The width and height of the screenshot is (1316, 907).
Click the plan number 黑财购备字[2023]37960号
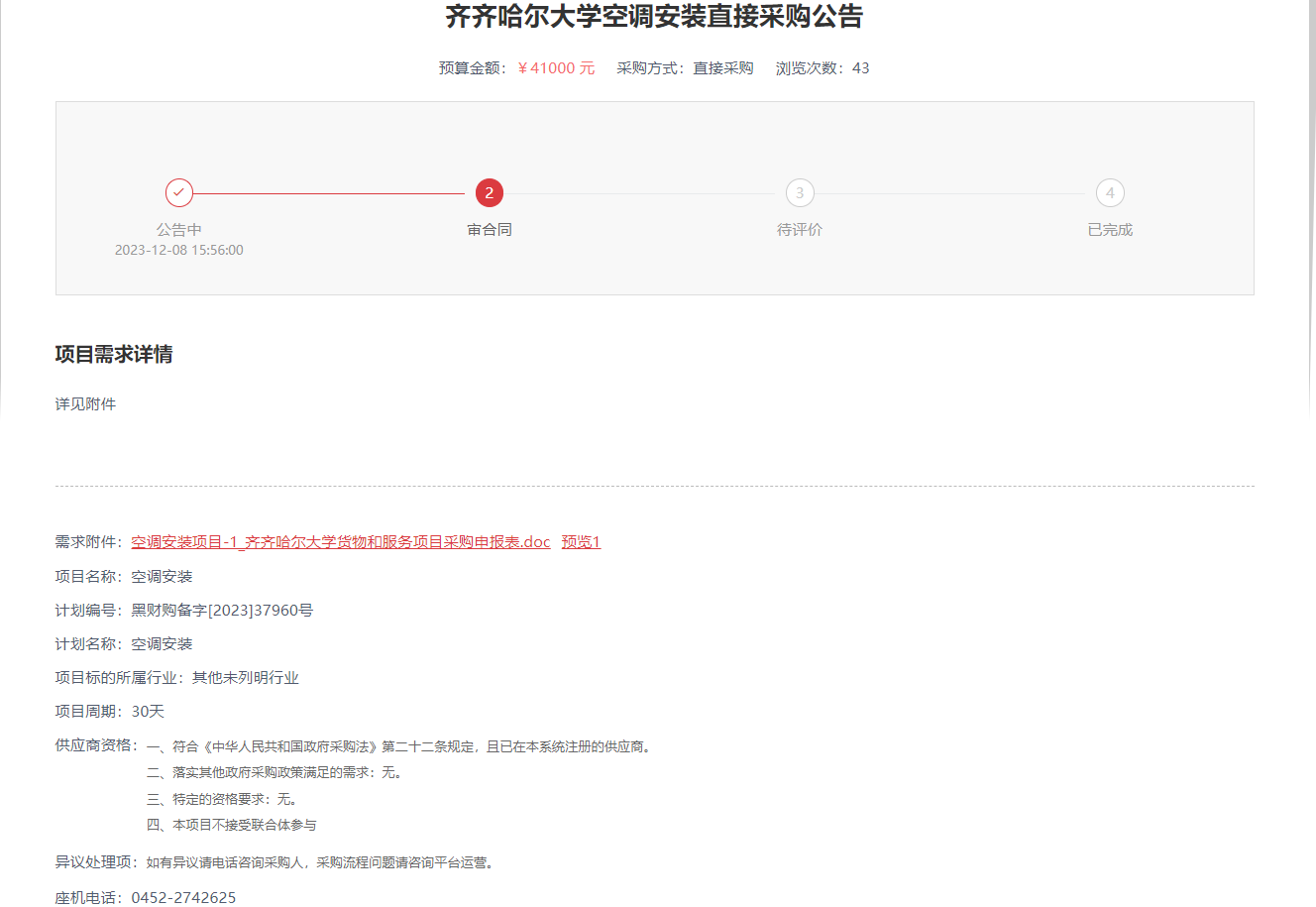222,611
